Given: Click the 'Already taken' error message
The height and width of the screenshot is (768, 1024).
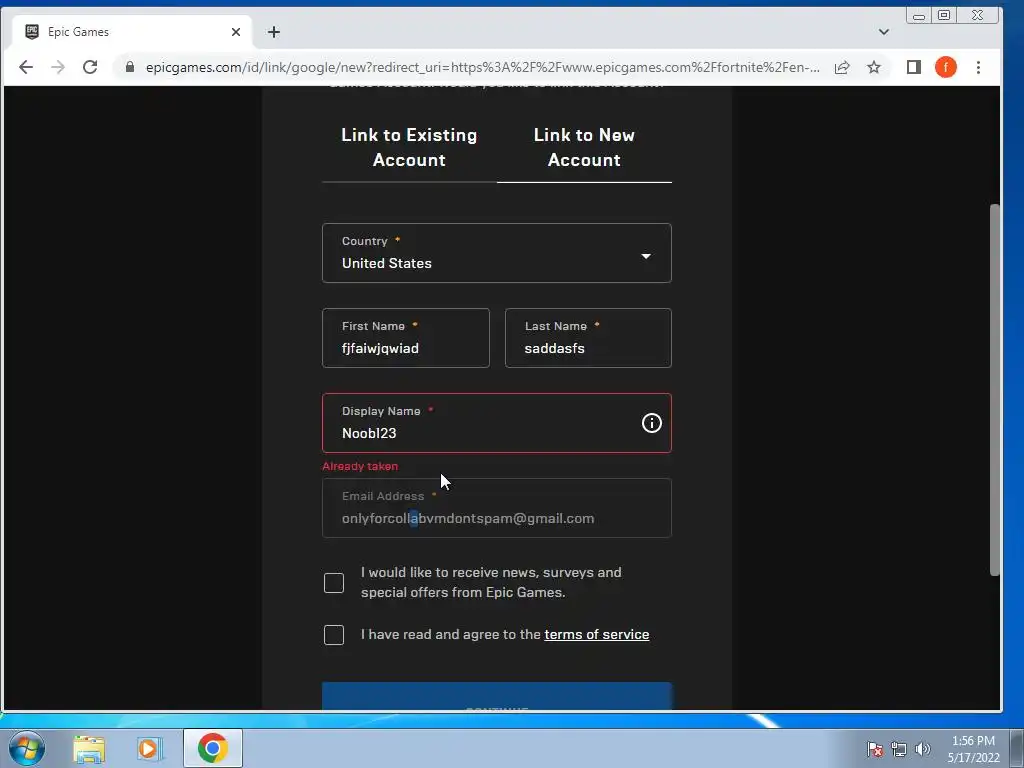Looking at the screenshot, I should pos(360,466).
